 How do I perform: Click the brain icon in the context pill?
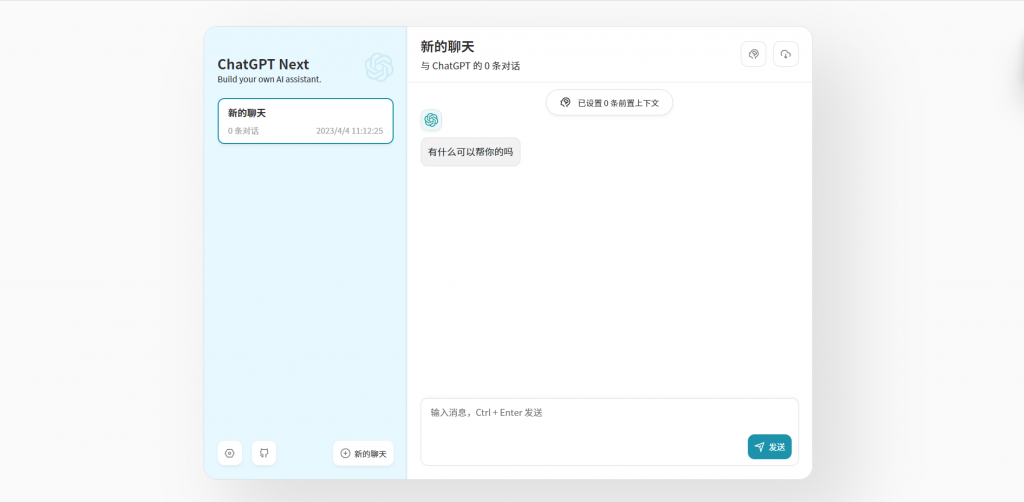[565, 102]
